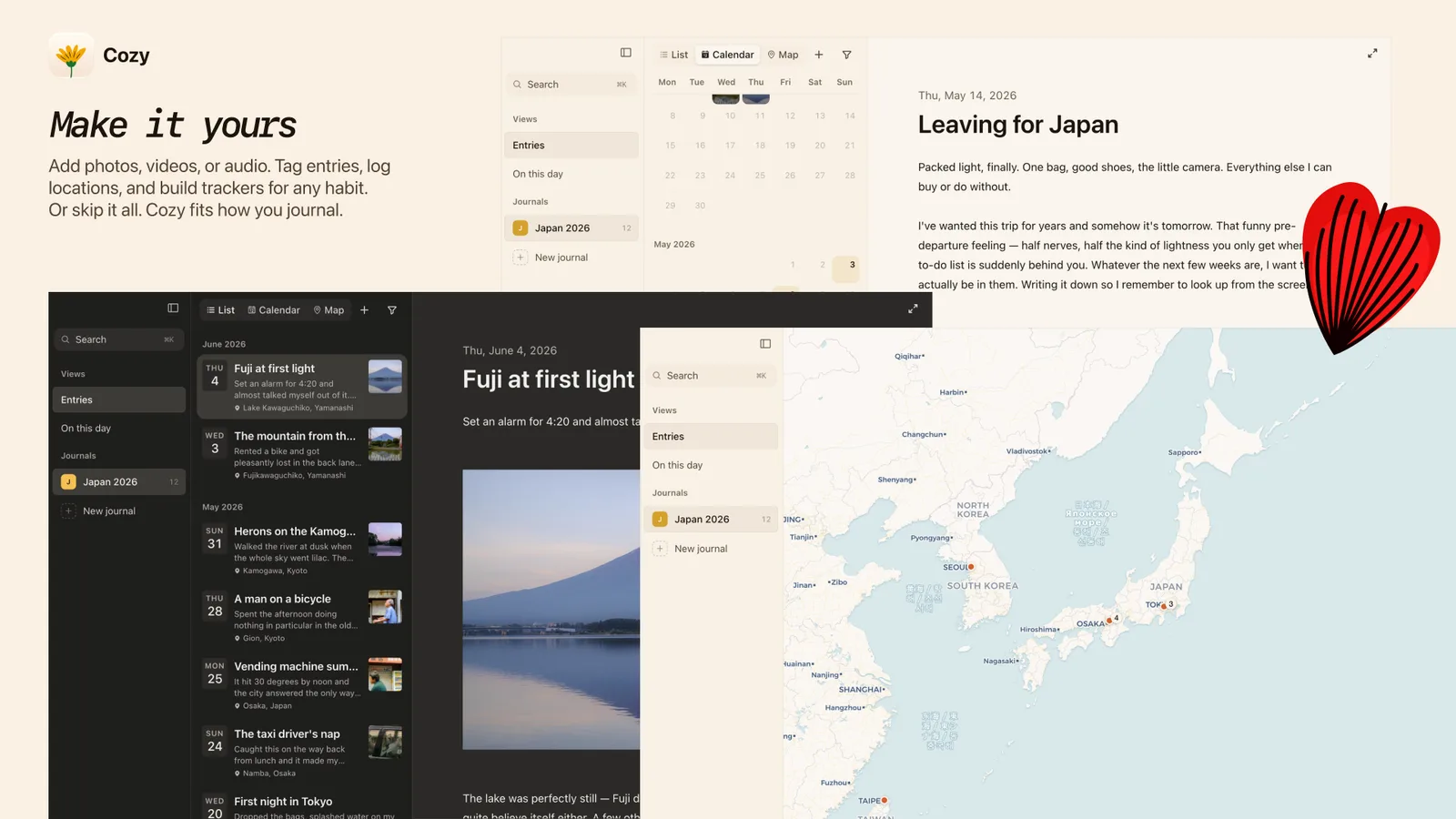Switch to List view in calendar window
This screenshot has height=819, width=1456.
point(673,55)
